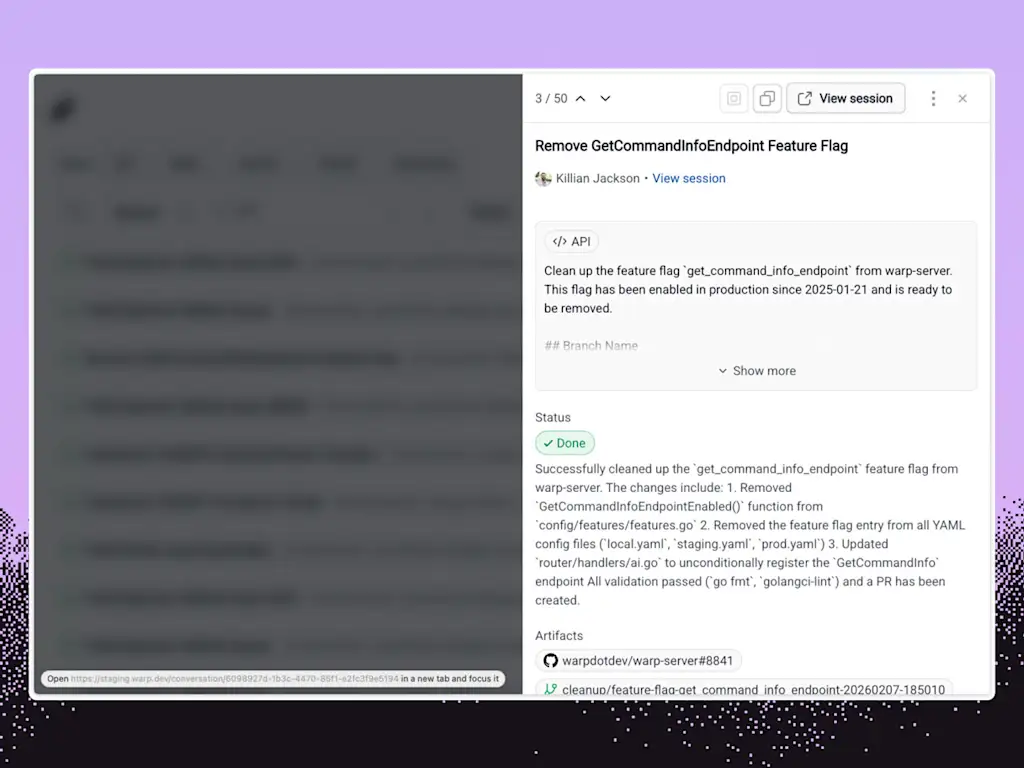Click the Warp logo in the top left
This screenshot has height=768, width=1024.
tap(63, 108)
